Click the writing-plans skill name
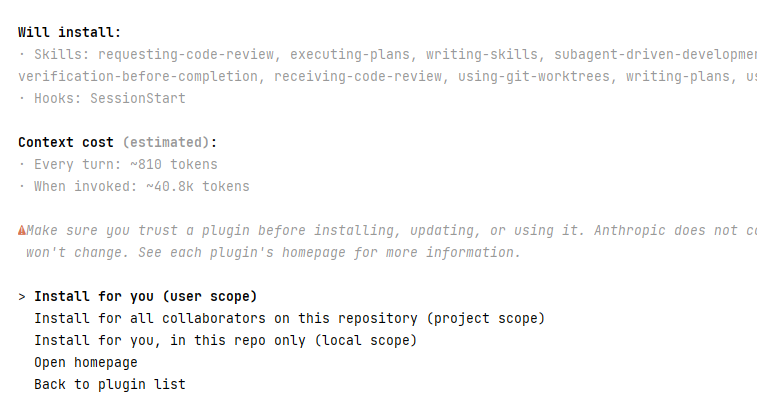 (x=678, y=77)
